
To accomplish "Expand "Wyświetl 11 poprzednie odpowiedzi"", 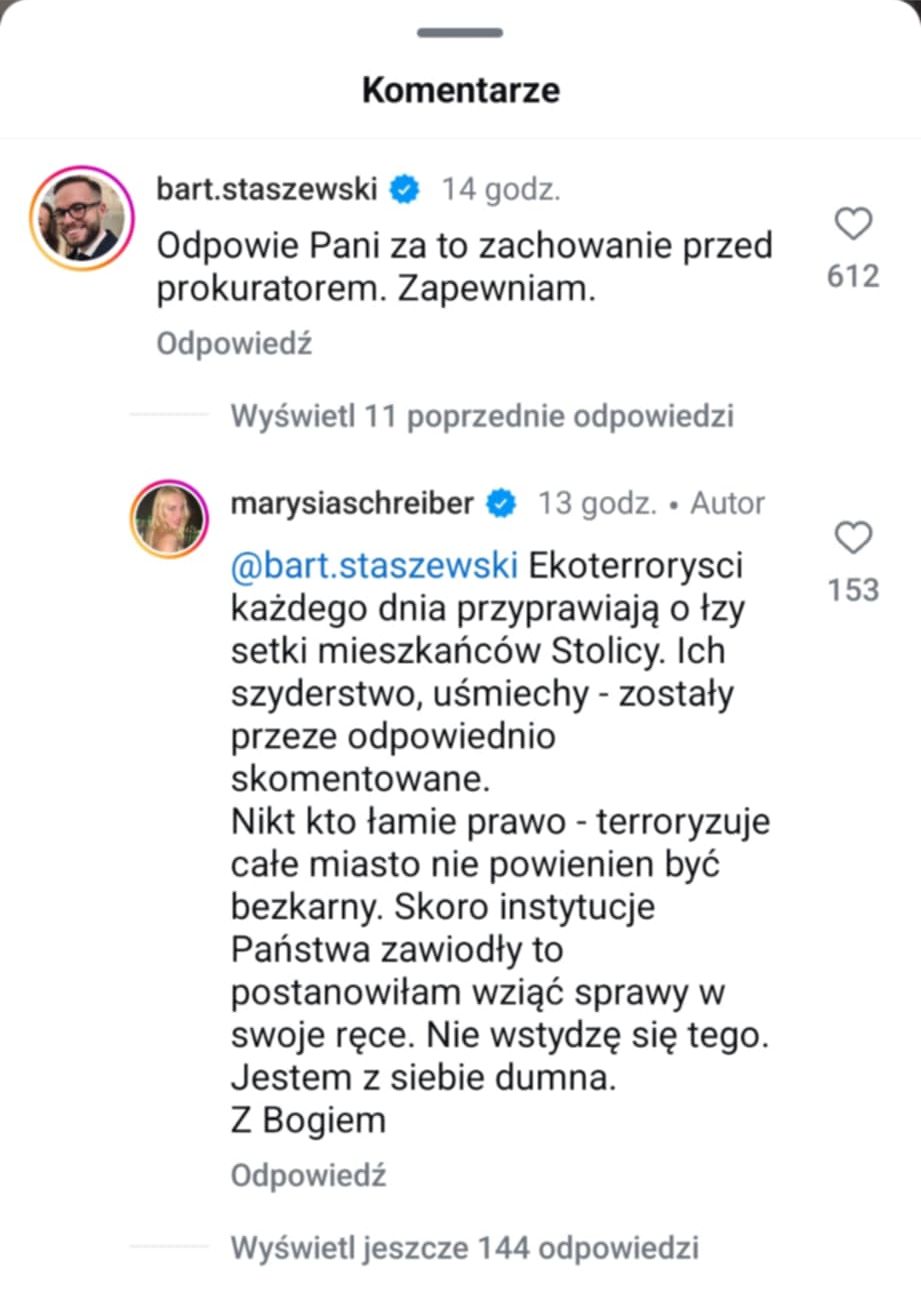I will pyautogui.click(x=482, y=416).
